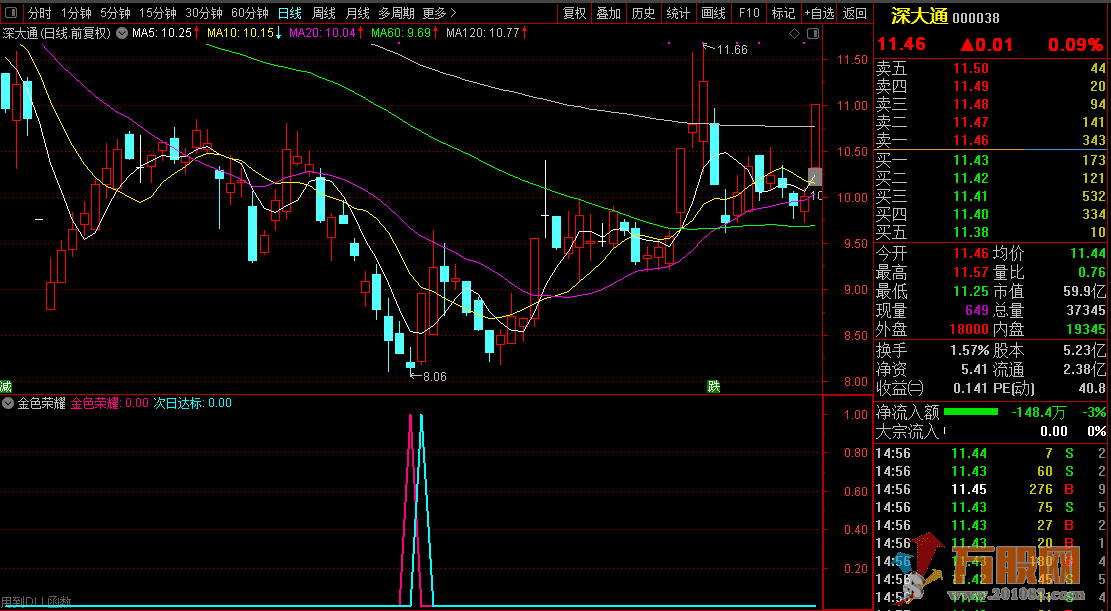Open the 历史 history button
Viewport: 1111px width, 611px height.
[643, 13]
